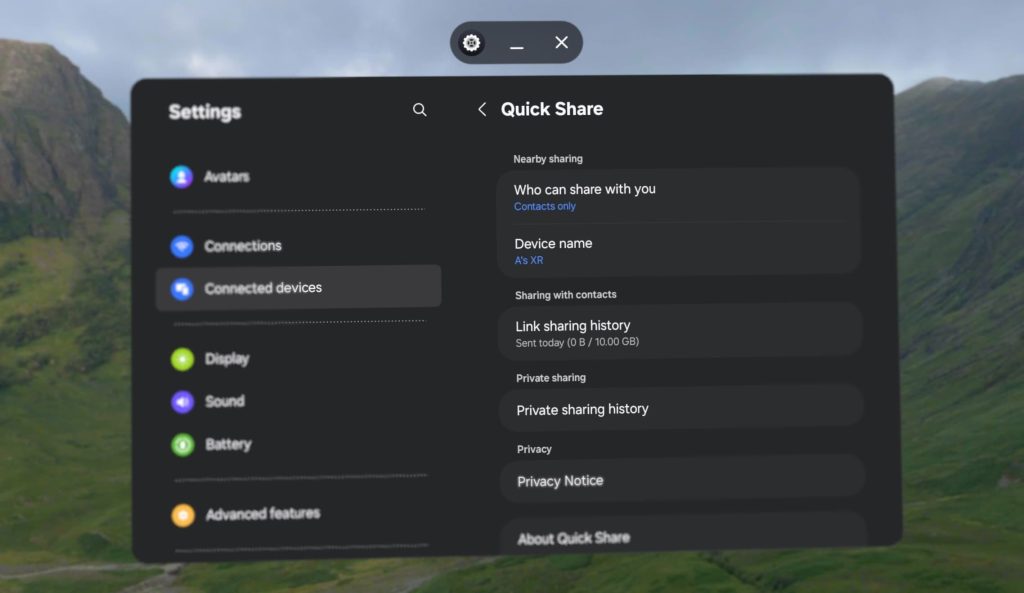Image resolution: width=1024 pixels, height=593 pixels.
Task: Select the Battery icon in sidebar
Action: click(182, 445)
